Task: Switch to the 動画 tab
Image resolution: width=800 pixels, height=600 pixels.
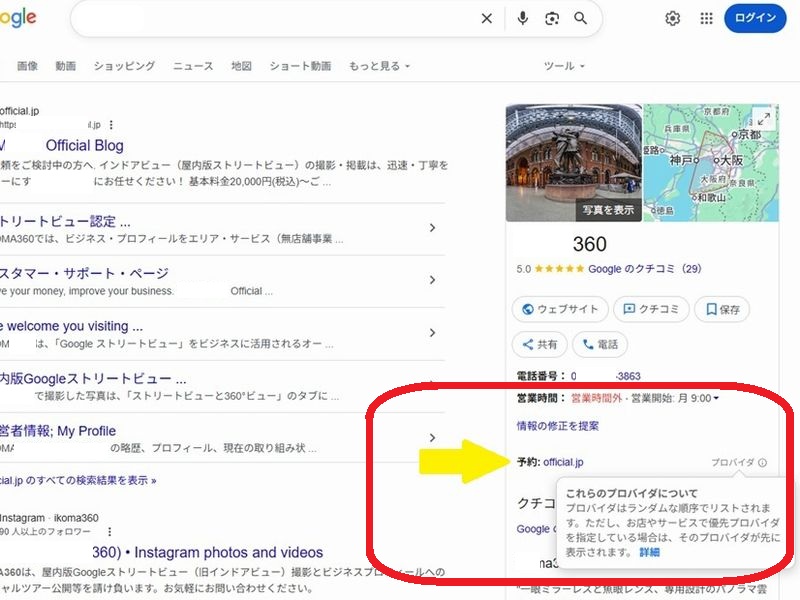Action: click(65, 66)
